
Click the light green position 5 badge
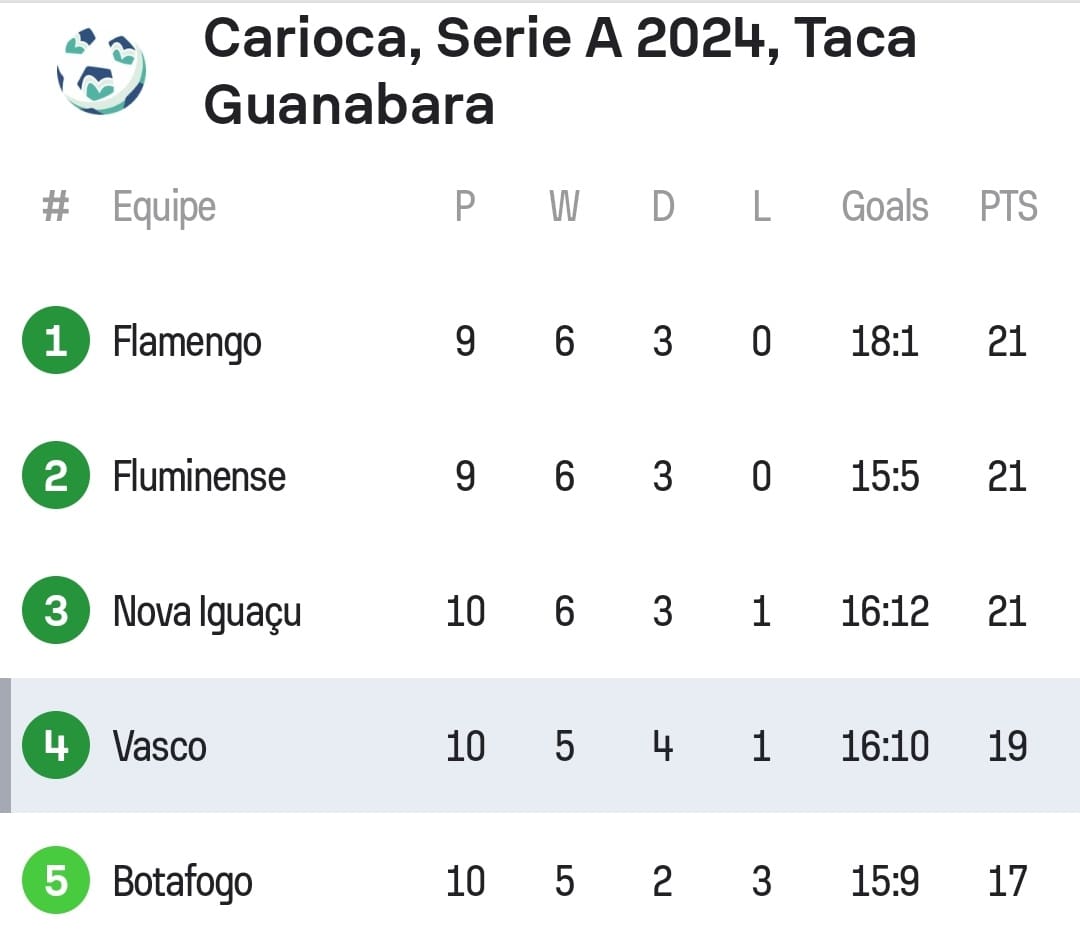(56, 880)
